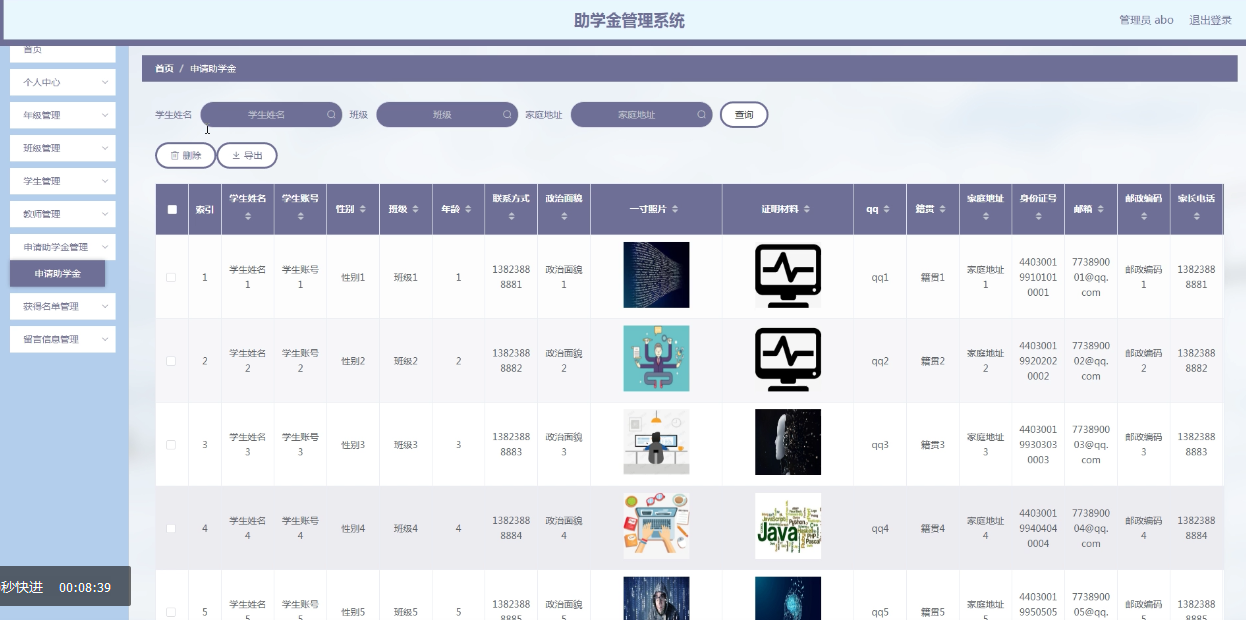This screenshot has height=620, width=1246.
Task: Focus the 家庭地址 search input
Action: (641, 115)
